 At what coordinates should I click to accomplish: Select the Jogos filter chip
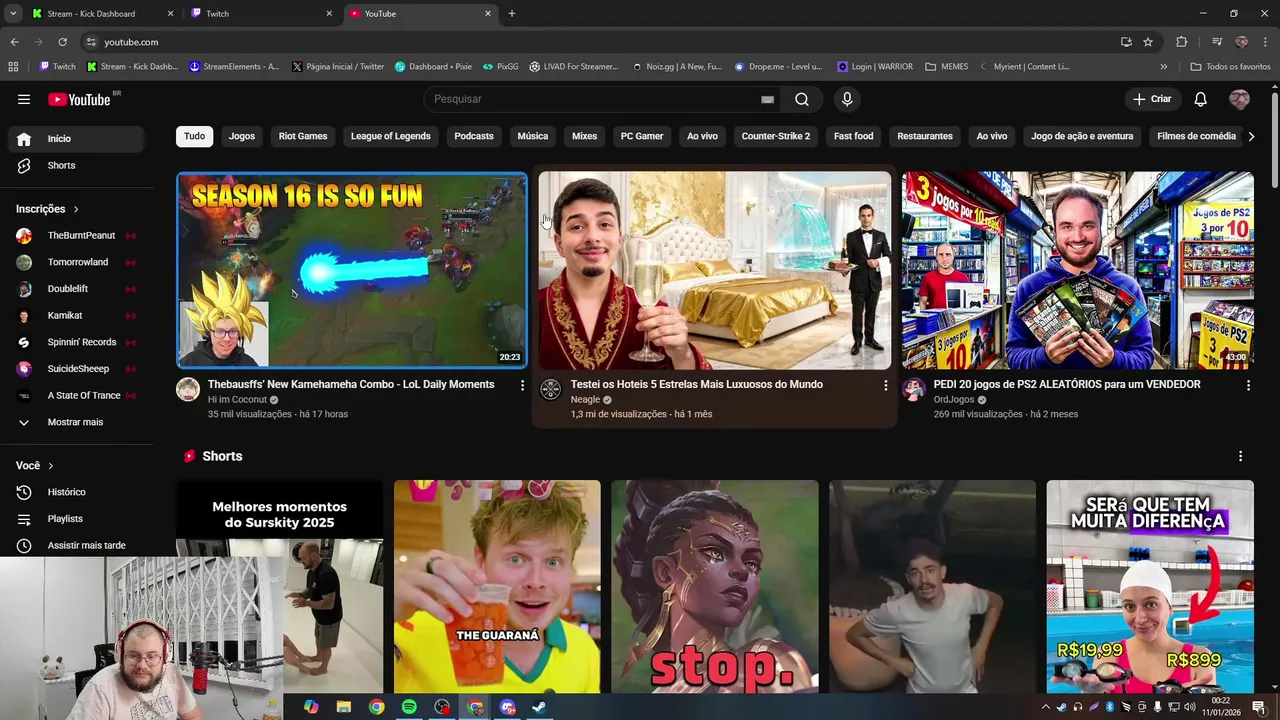coord(242,136)
